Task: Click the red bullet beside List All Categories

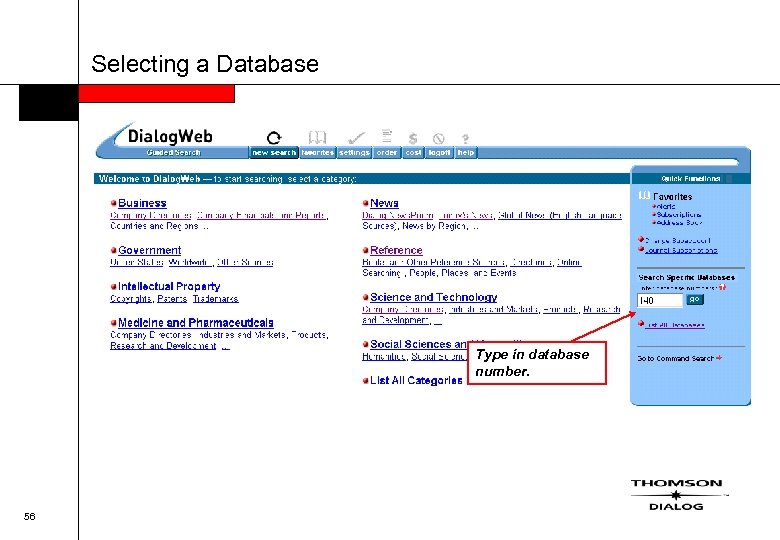Action: click(366, 381)
